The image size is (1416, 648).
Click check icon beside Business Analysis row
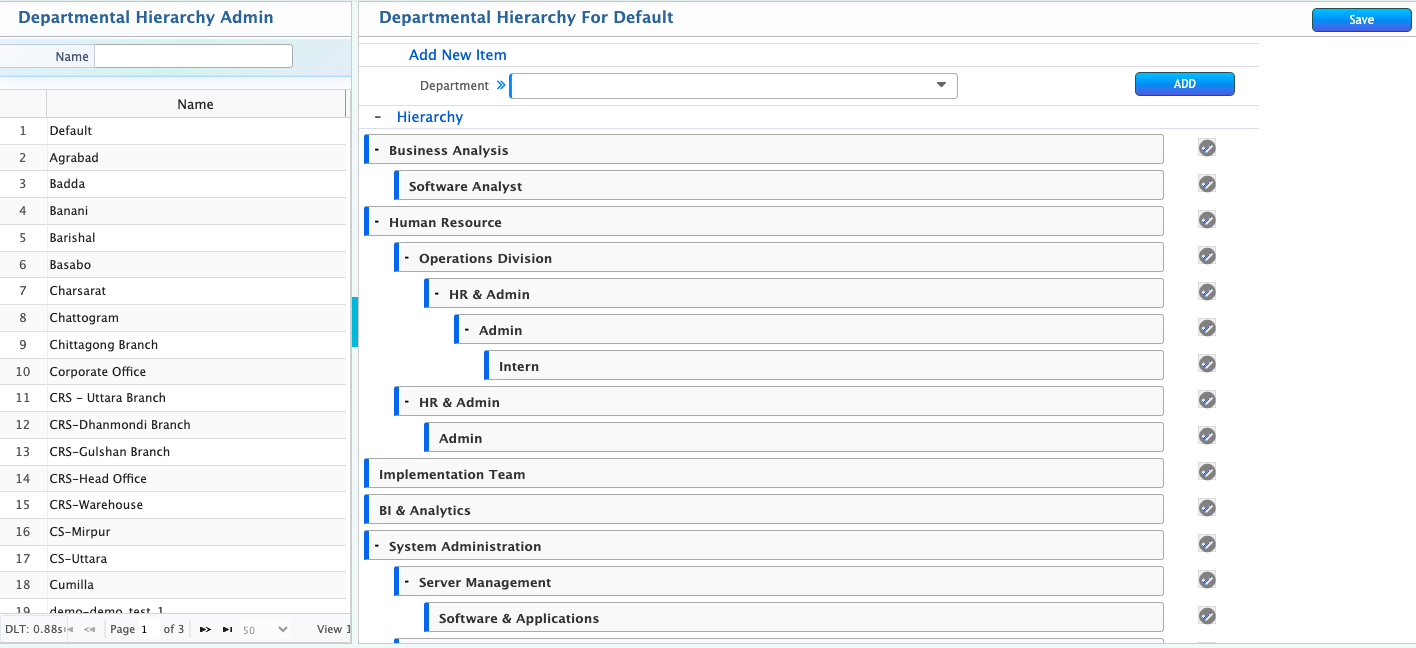click(x=1207, y=148)
